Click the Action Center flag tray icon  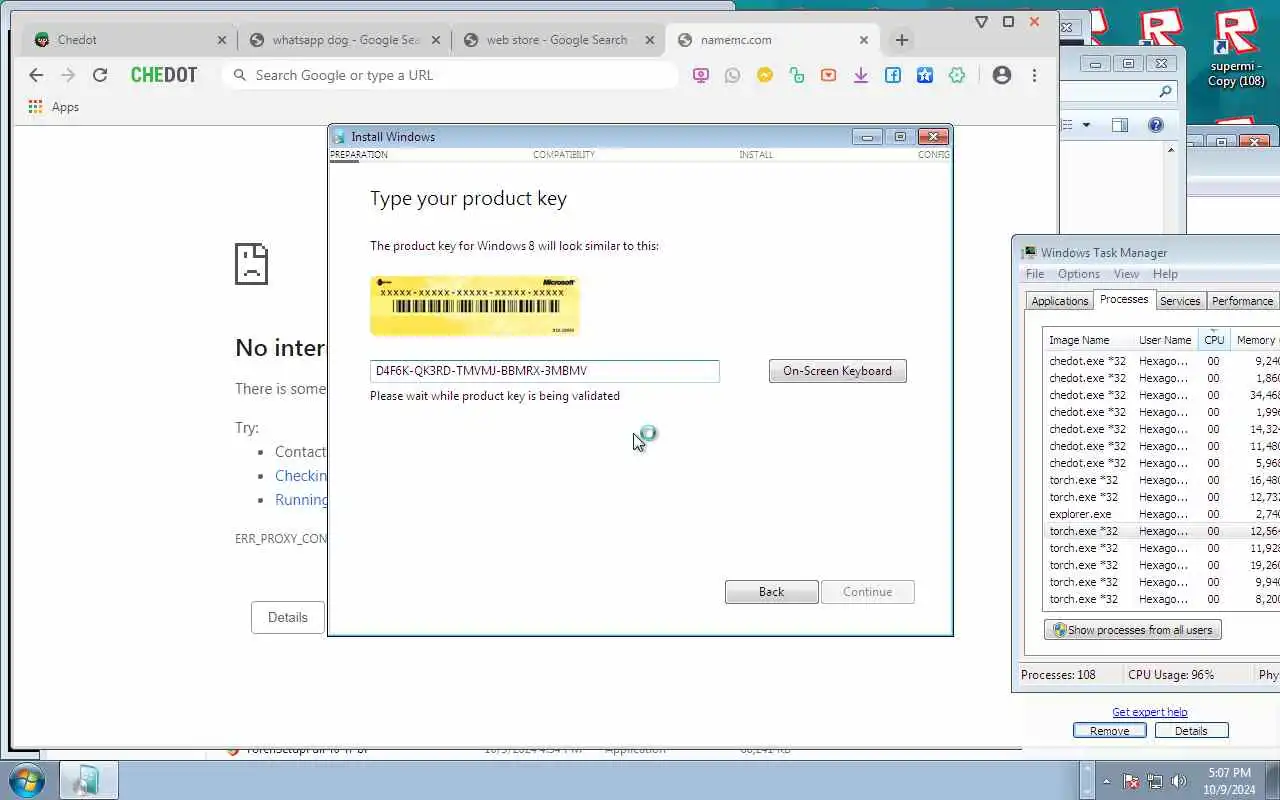[1132, 781]
